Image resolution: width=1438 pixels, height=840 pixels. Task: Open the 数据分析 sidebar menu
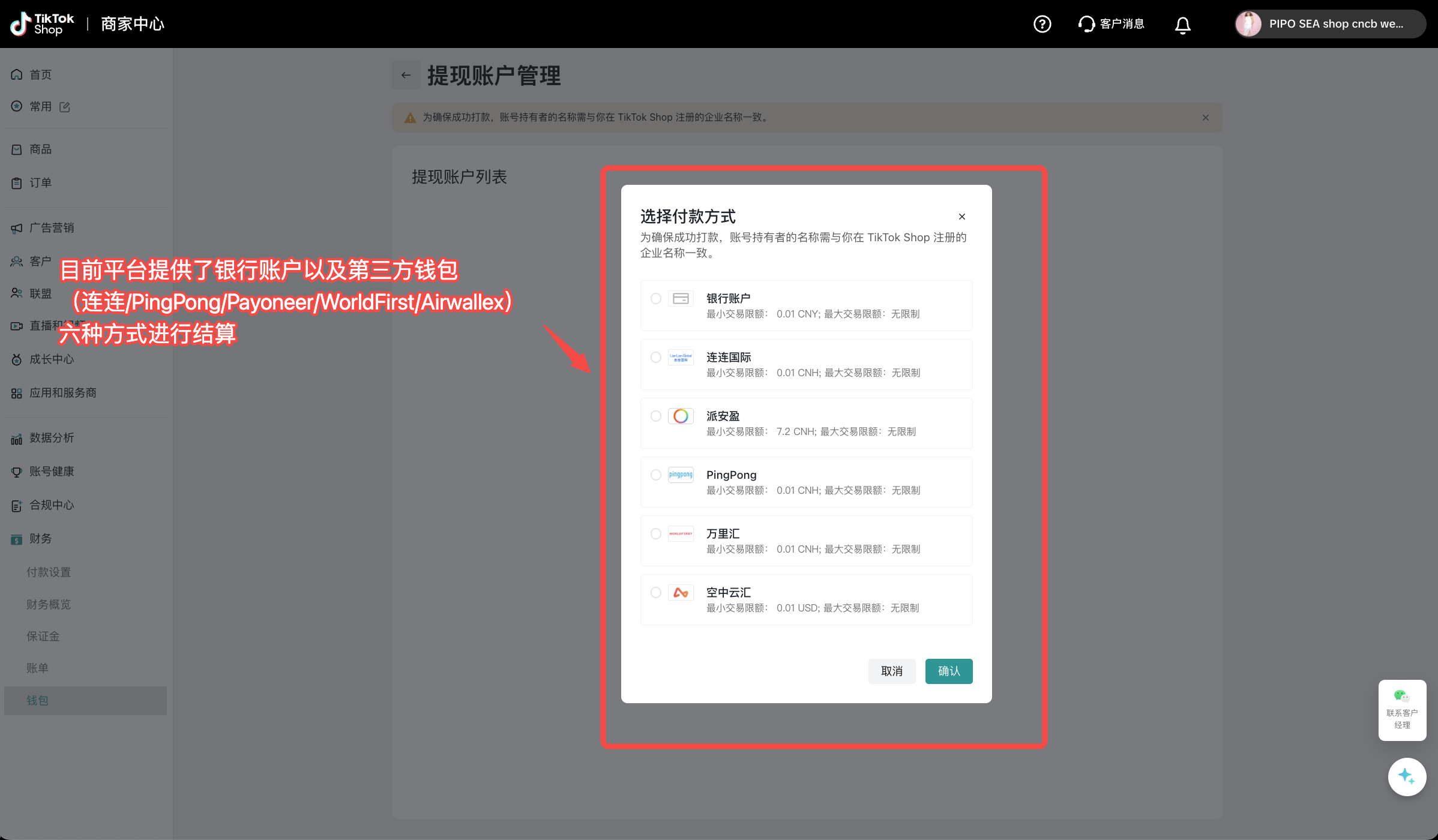click(52, 438)
